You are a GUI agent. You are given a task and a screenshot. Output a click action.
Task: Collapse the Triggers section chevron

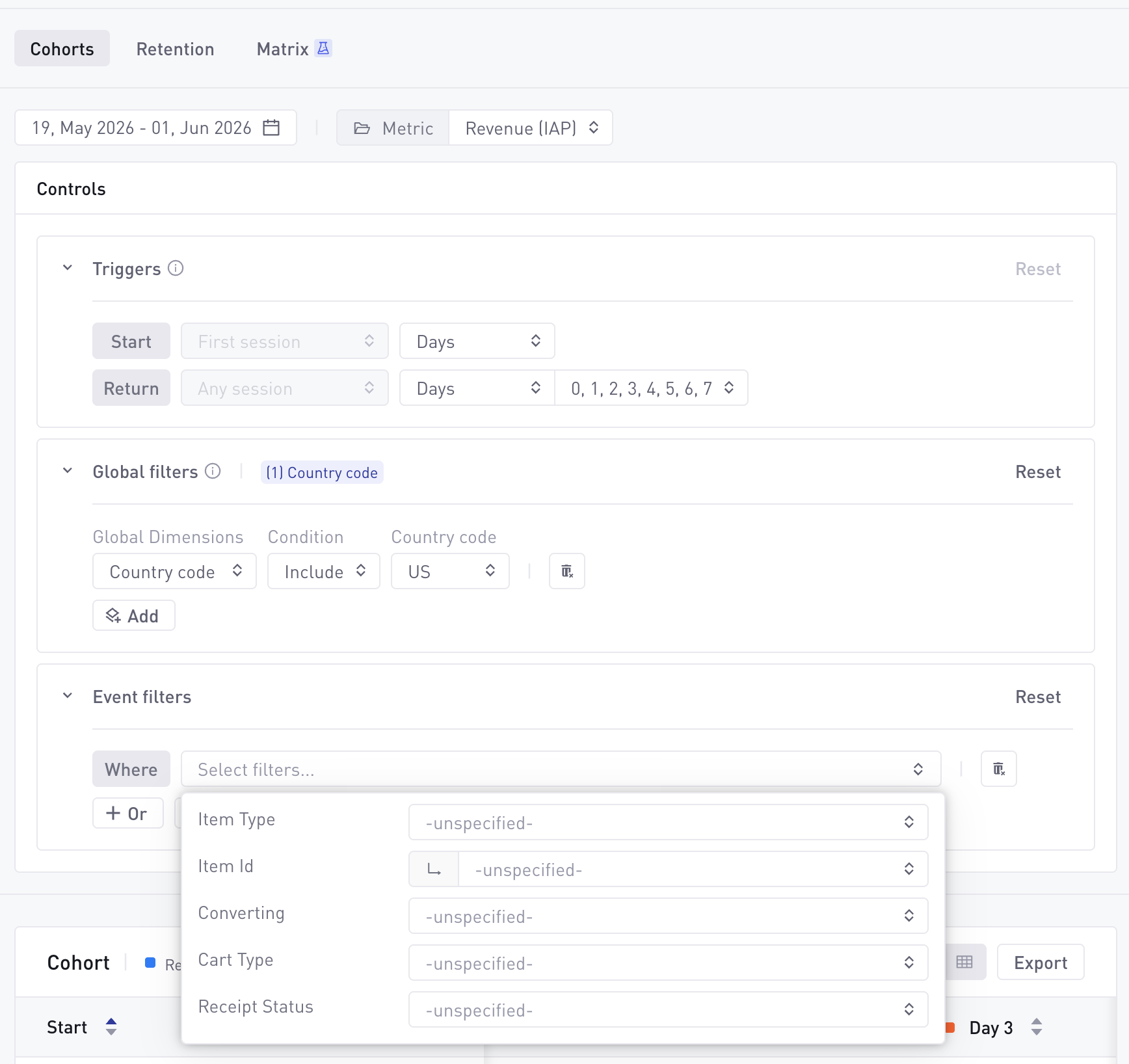pyautogui.click(x=68, y=268)
